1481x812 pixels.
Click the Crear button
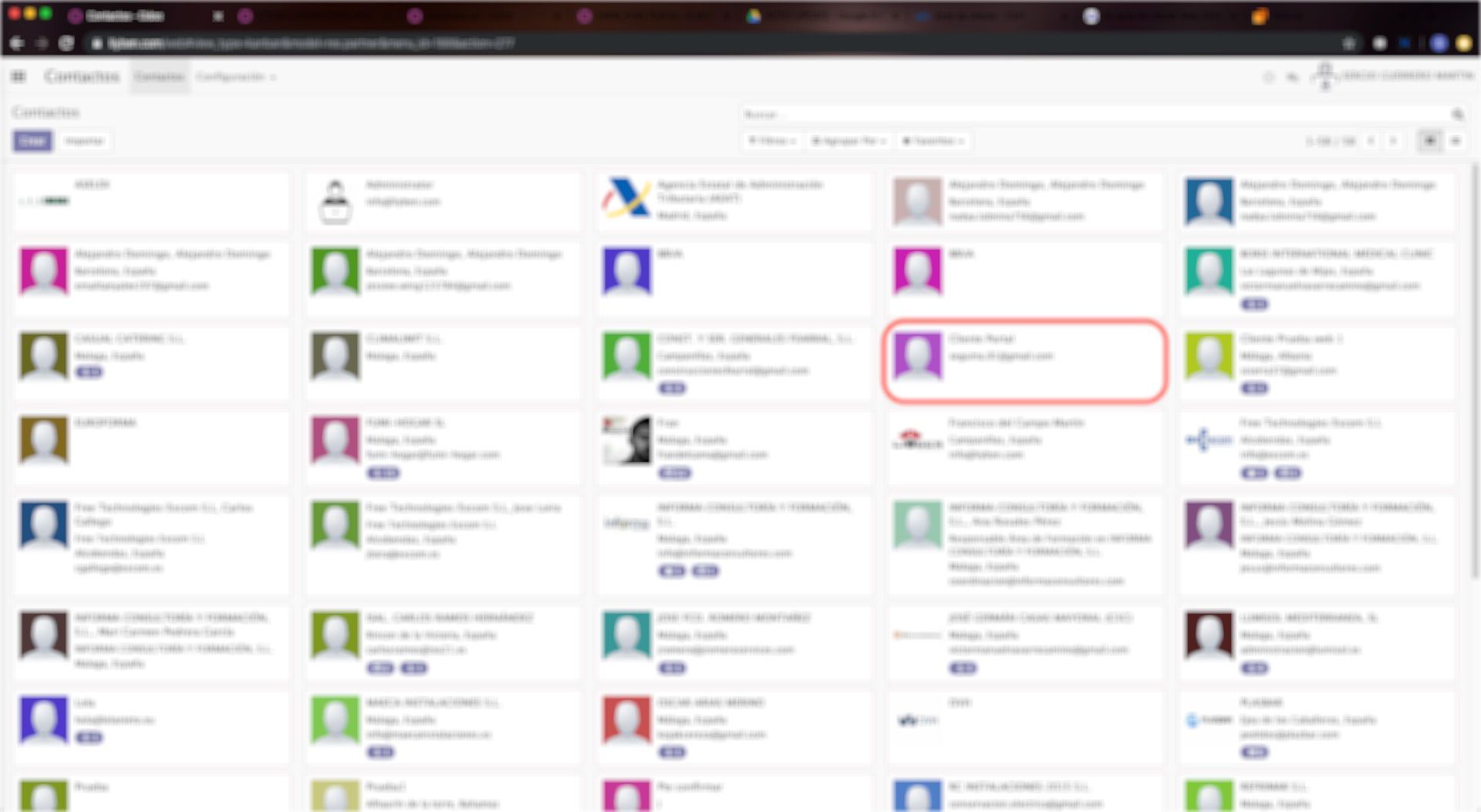32,141
